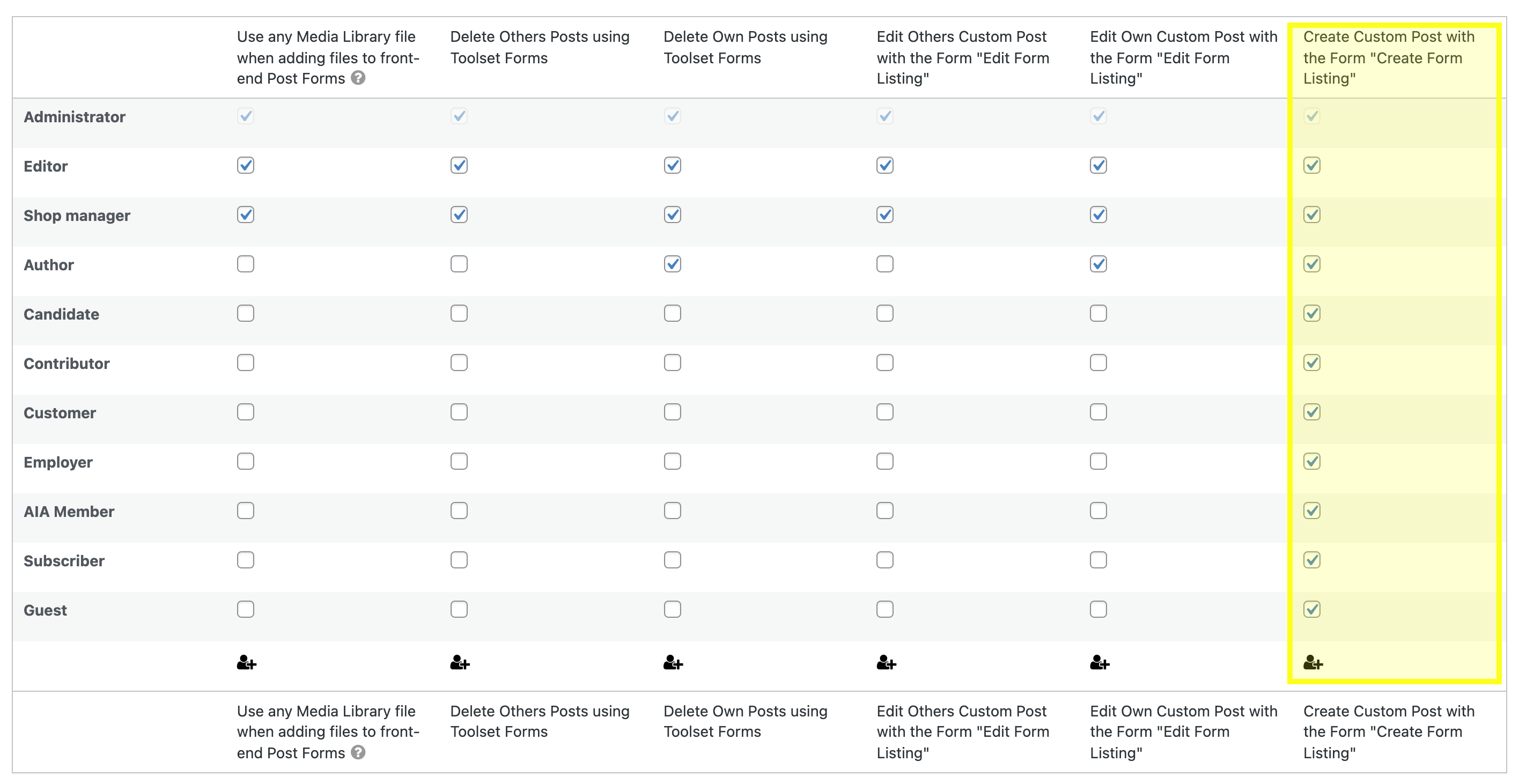Enable Subscriber's Delete Own Posts checkbox
1519x784 pixels.
pyautogui.click(x=672, y=559)
